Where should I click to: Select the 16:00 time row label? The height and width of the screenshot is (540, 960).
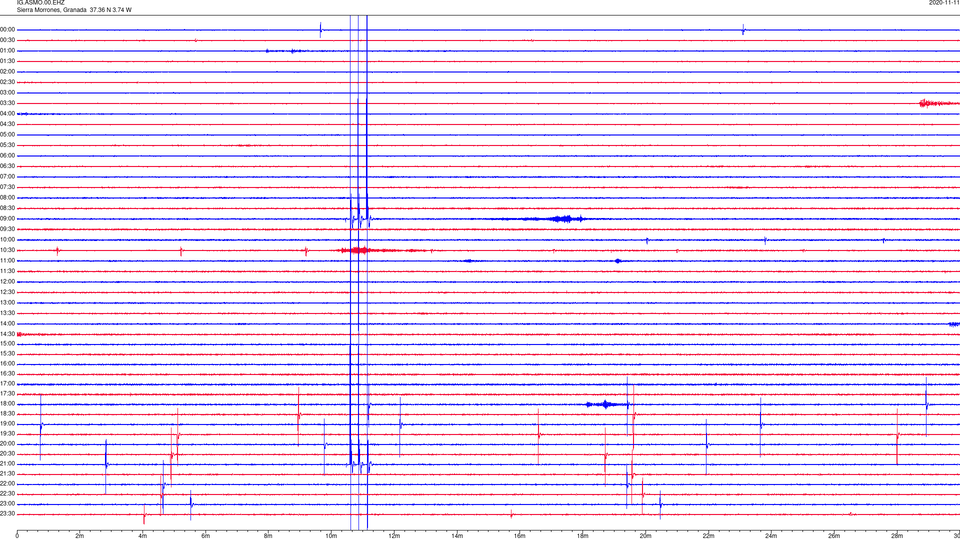8,364
